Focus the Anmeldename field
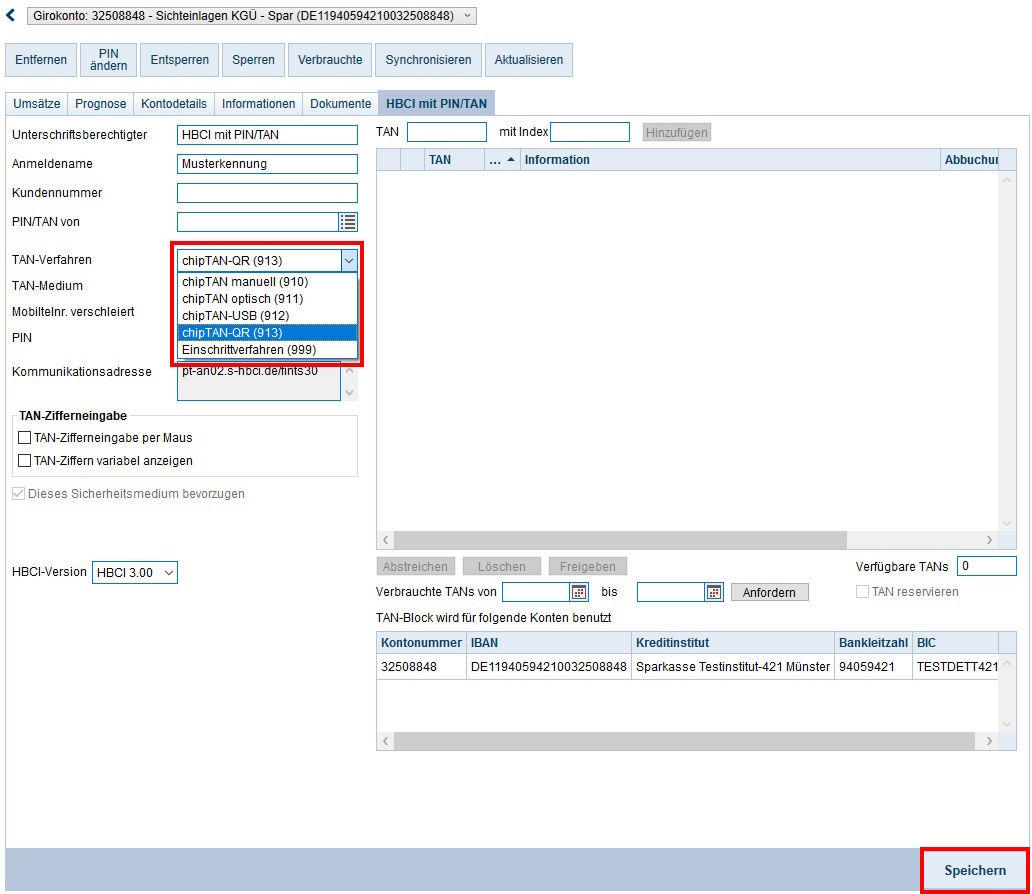 [x=267, y=164]
